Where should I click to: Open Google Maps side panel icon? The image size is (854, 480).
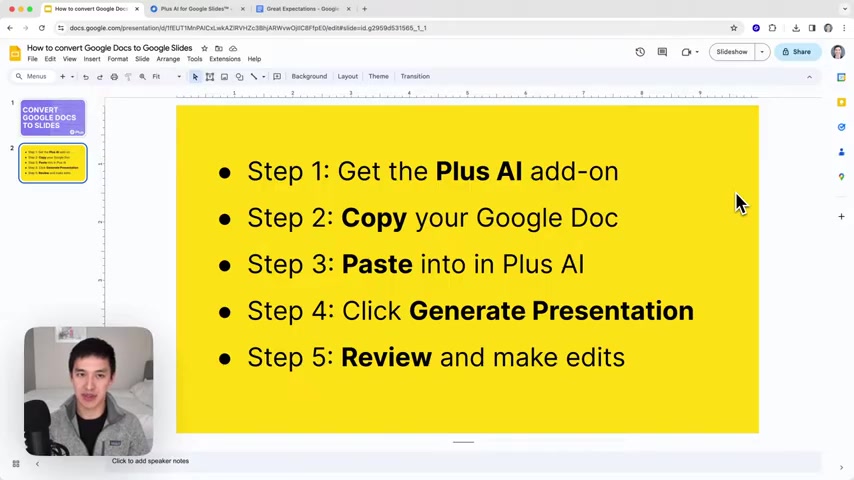click(x=841, y=177)
